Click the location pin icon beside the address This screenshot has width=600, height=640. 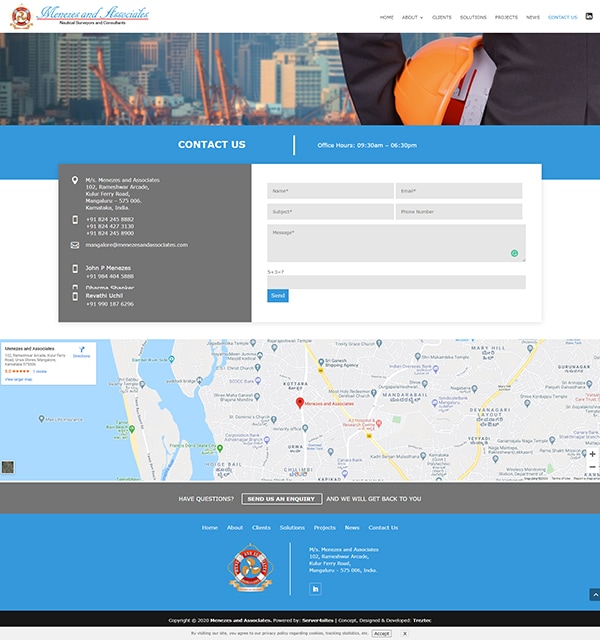pyautogui.click(x=75, y=180)
